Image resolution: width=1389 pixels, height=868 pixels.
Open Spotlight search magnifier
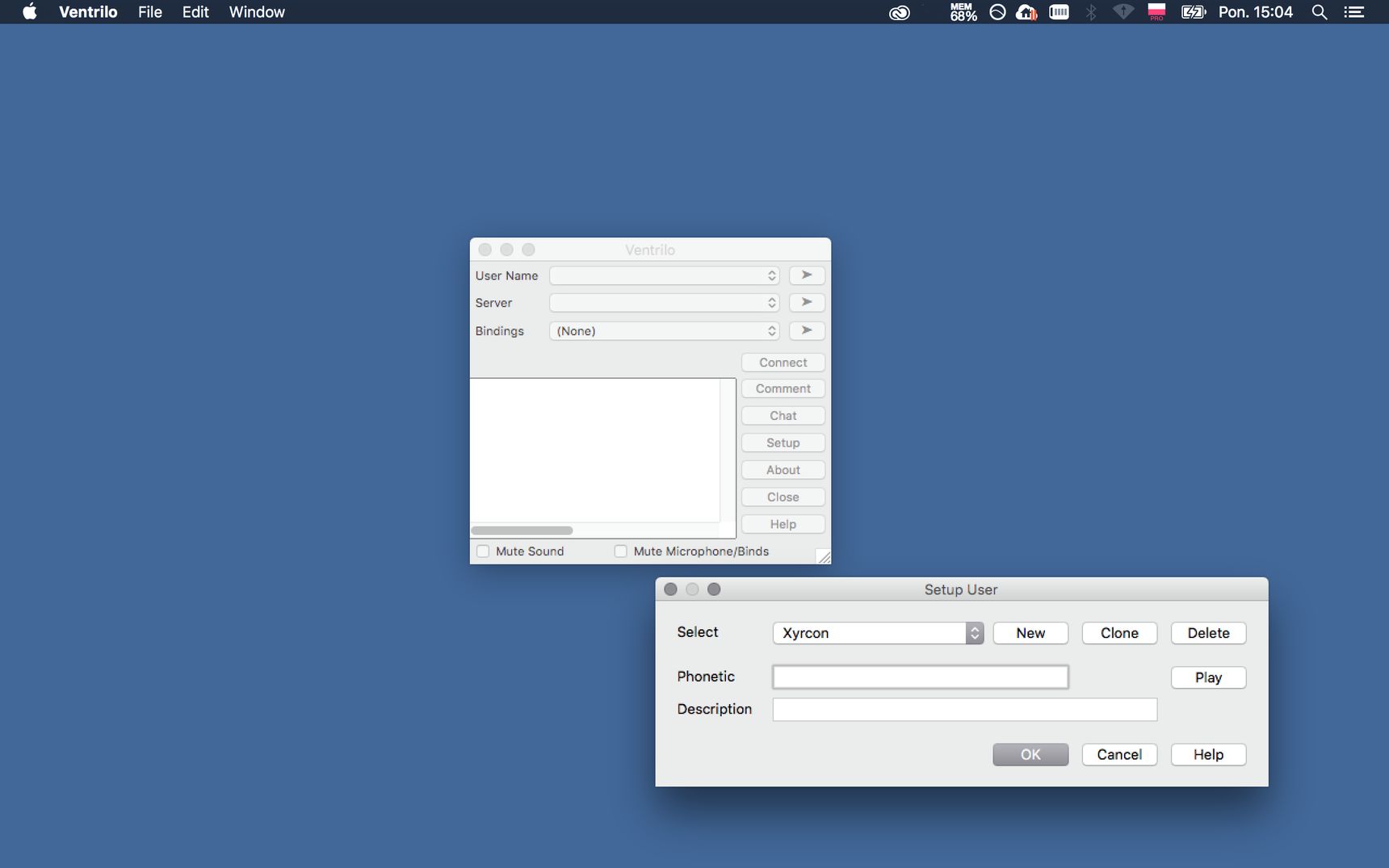[x=1320, y=12]
